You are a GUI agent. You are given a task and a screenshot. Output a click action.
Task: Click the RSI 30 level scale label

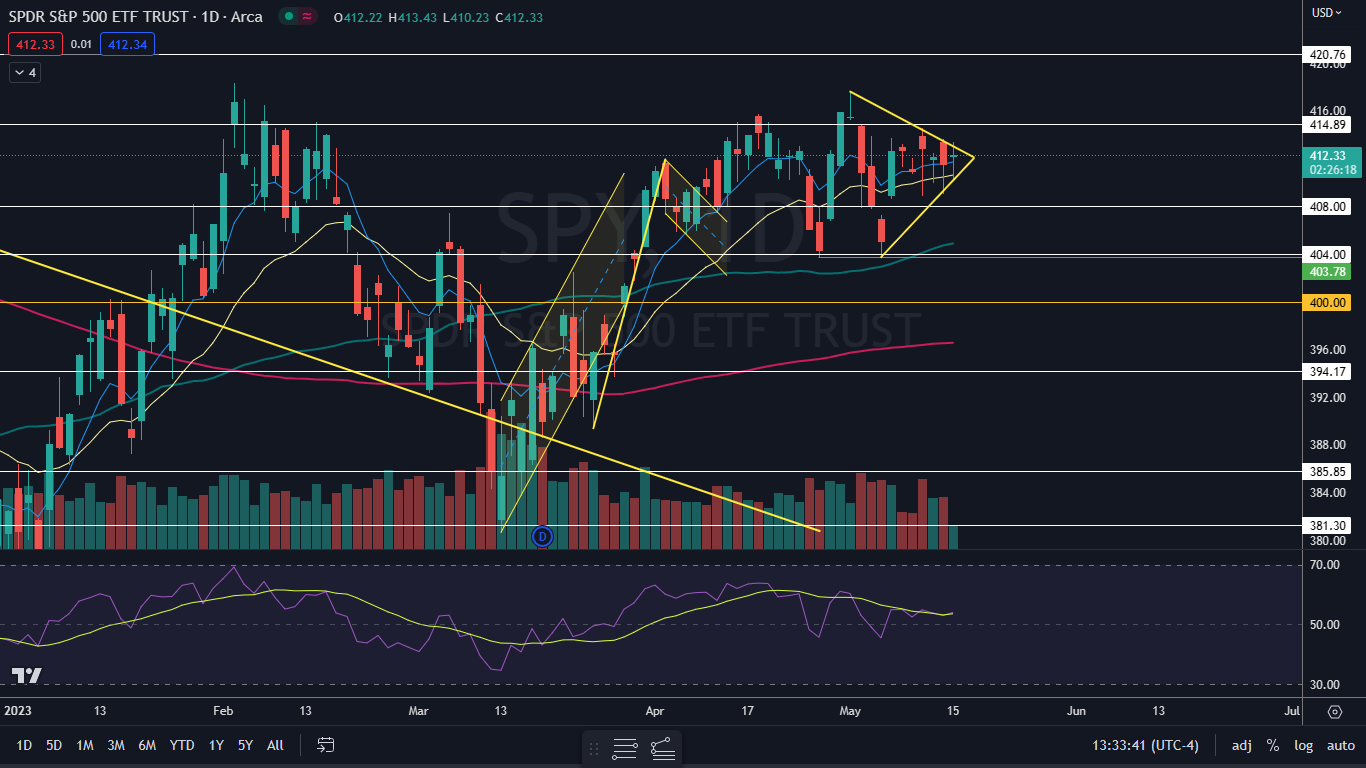click(x=1327, y=685)
